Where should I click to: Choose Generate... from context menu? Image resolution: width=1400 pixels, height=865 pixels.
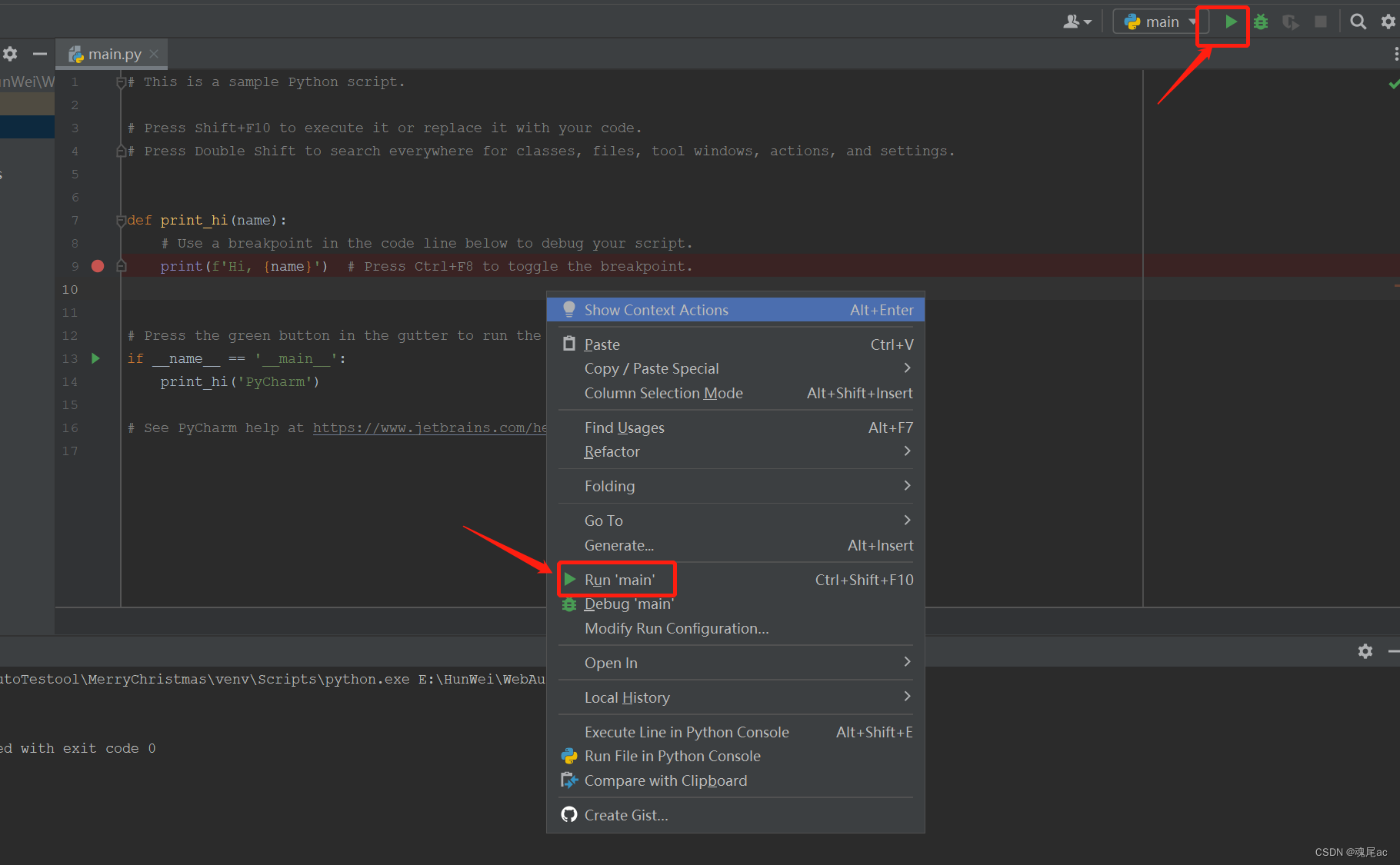pos(735,545)
